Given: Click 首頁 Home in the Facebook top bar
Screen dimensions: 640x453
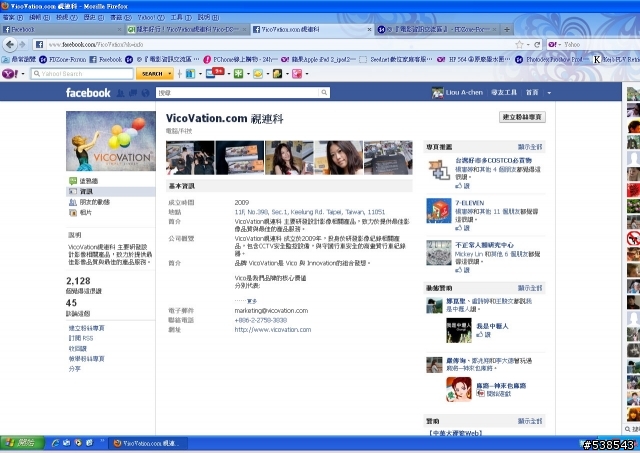Looking at the screenshot, I should point(532,93).
